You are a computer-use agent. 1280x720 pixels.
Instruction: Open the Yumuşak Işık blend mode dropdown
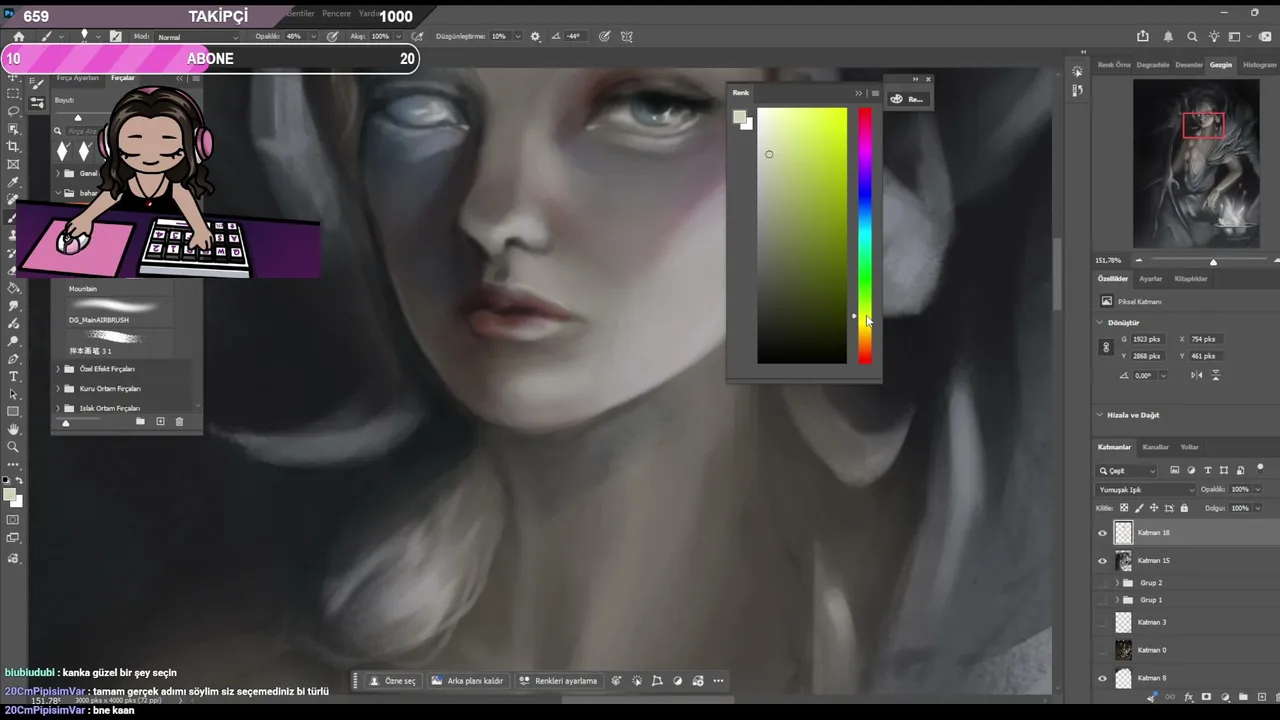tap(1146, 490)
